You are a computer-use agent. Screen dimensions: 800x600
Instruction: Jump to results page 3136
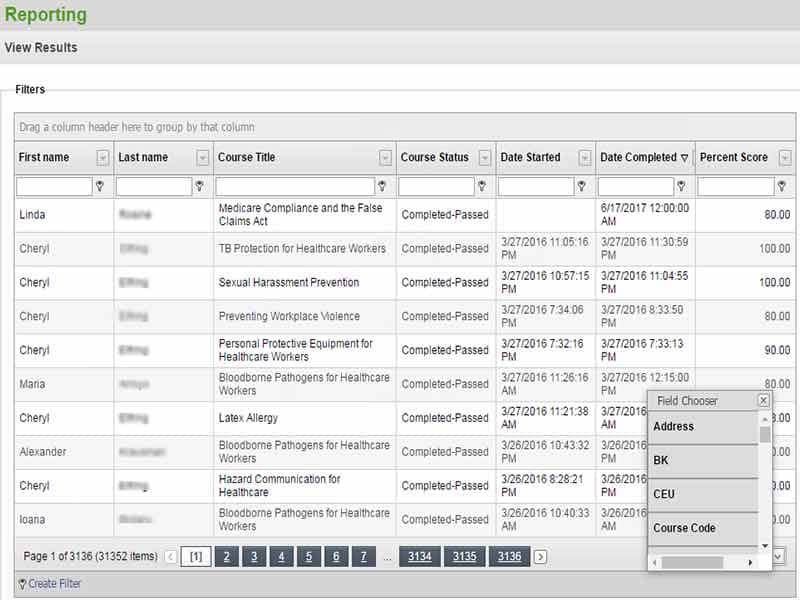click(x=509, y=557)
